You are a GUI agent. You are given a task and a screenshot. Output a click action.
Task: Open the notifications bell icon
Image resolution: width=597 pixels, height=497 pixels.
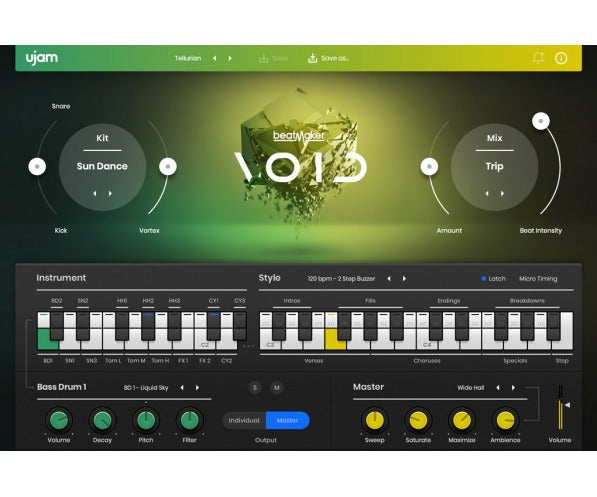coord(538,58)
